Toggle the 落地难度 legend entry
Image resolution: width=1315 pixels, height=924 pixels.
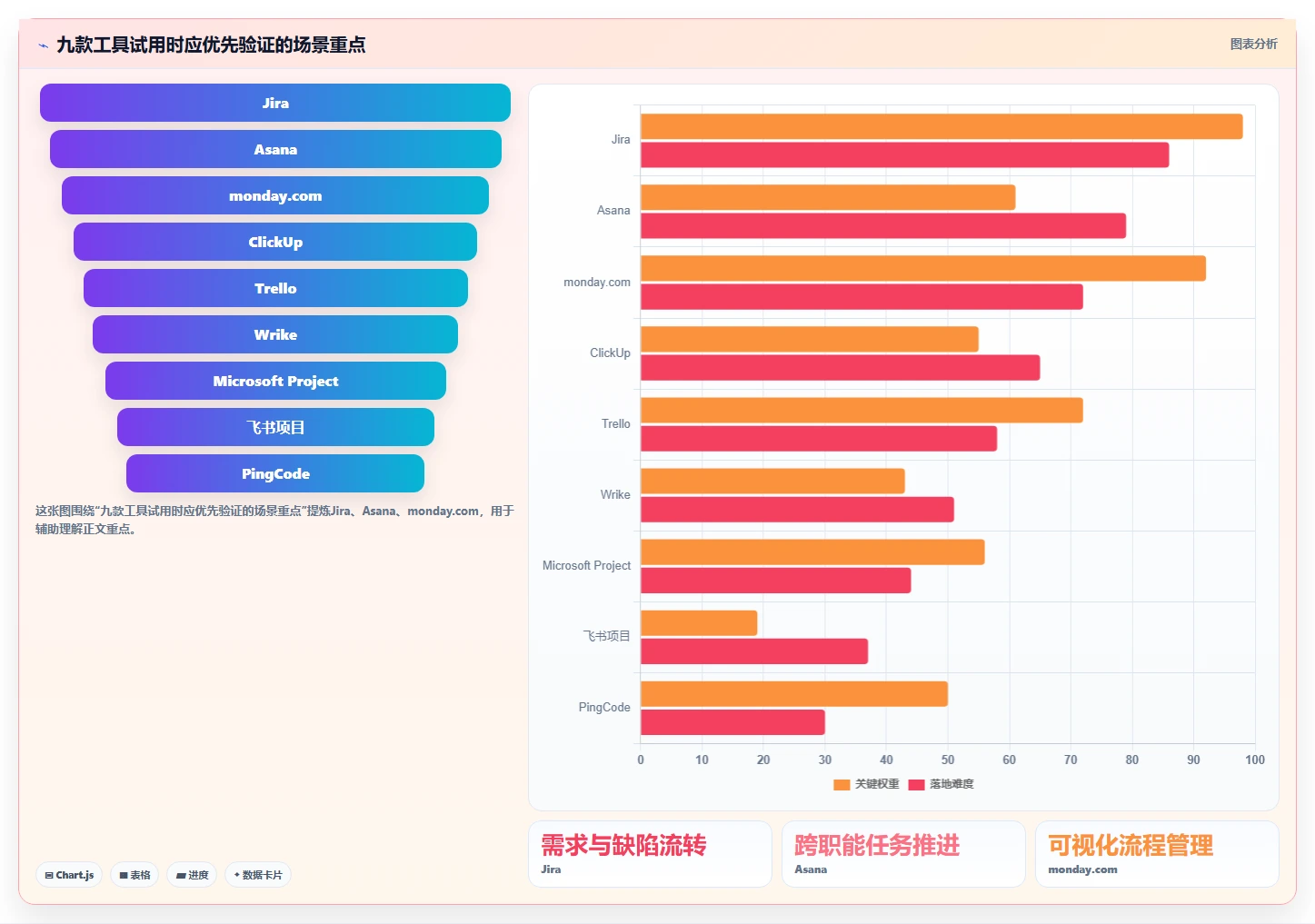(x=941, y=784)
